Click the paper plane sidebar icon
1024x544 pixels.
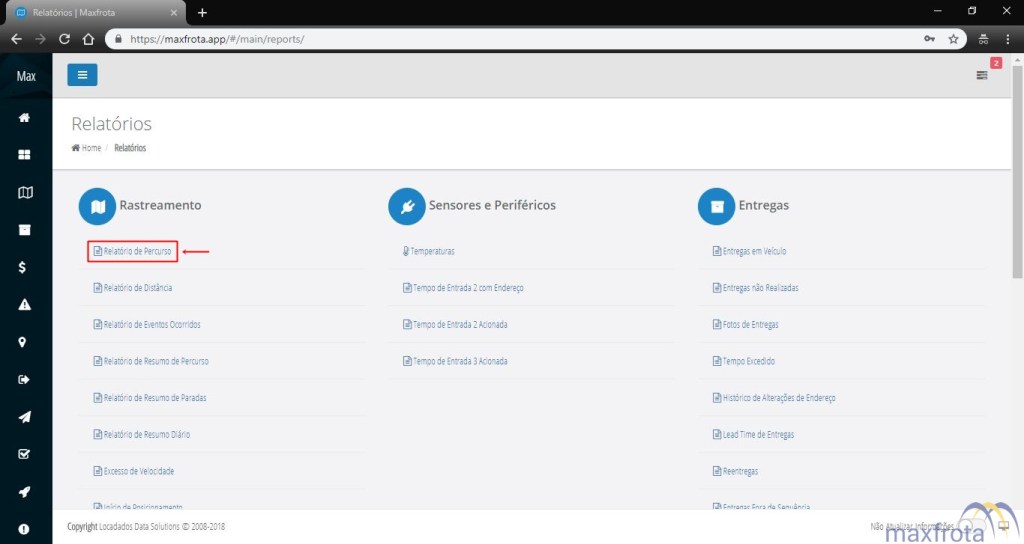tap(25, 417)
